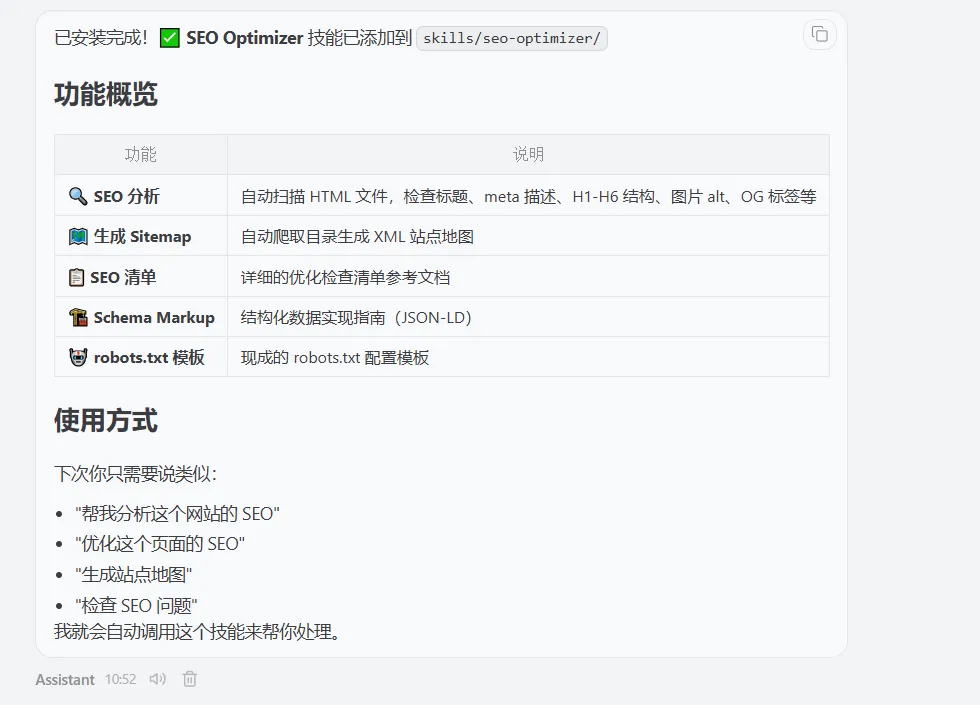Select the SEO 清单 cell text

[122, 277]
